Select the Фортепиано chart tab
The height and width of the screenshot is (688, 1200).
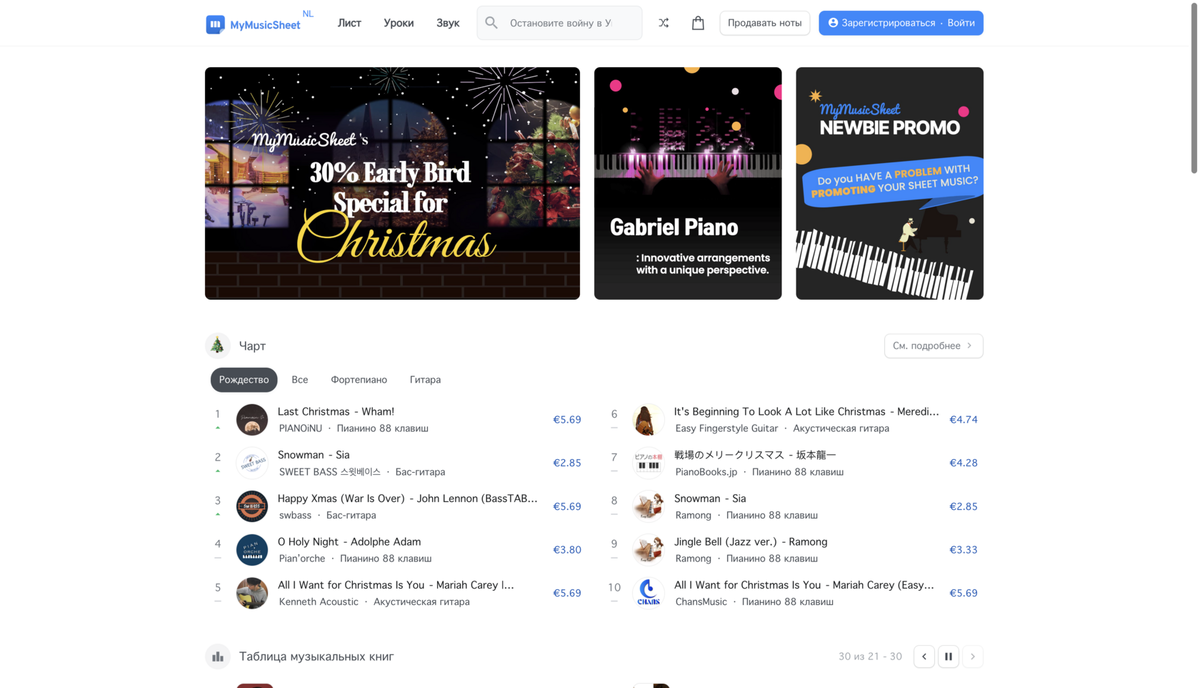click(x=359, y=380)
